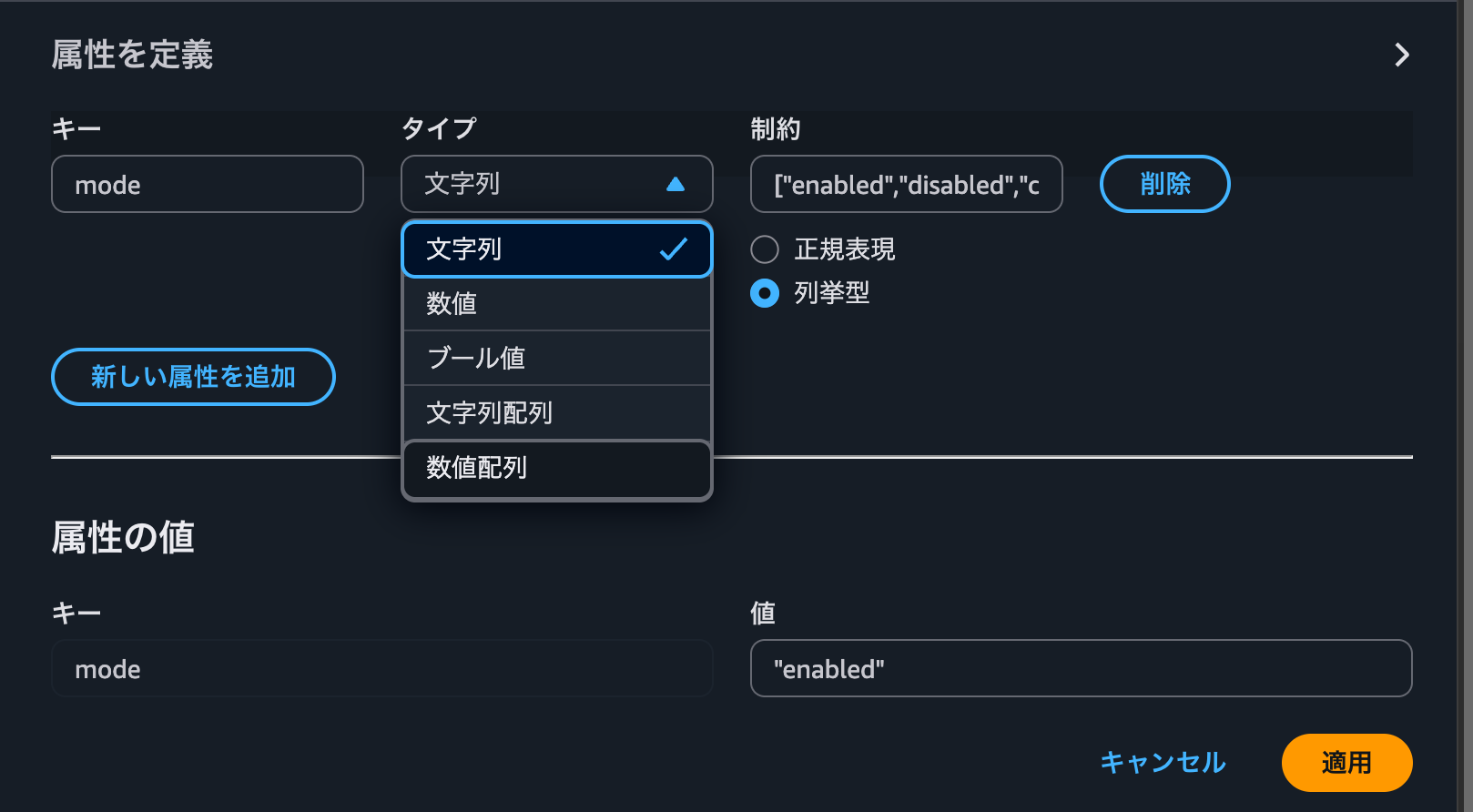Apply changes with the 適用 button
1473x812 pixels.
click(1346, 763)
